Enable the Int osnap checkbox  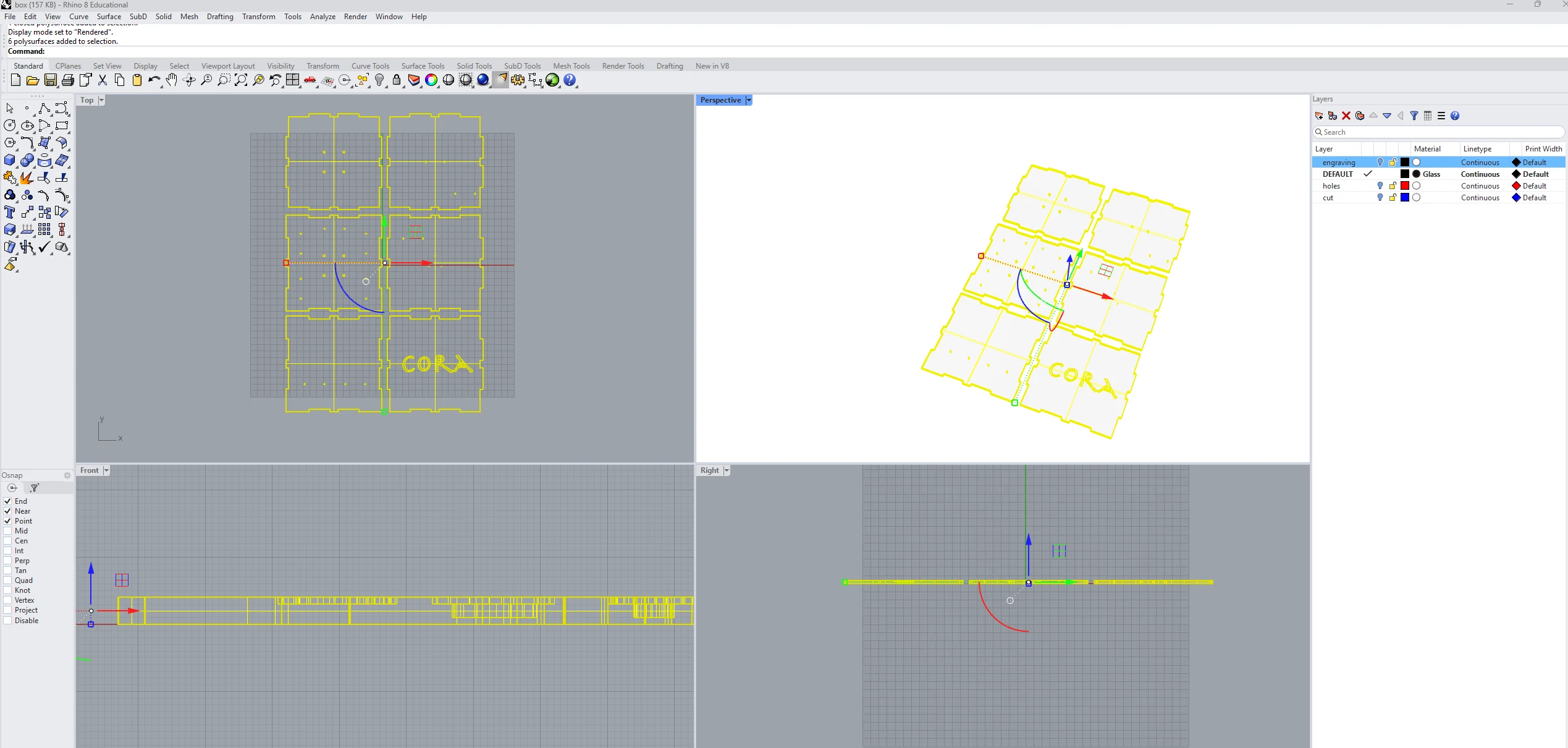(x=7, y=551)
